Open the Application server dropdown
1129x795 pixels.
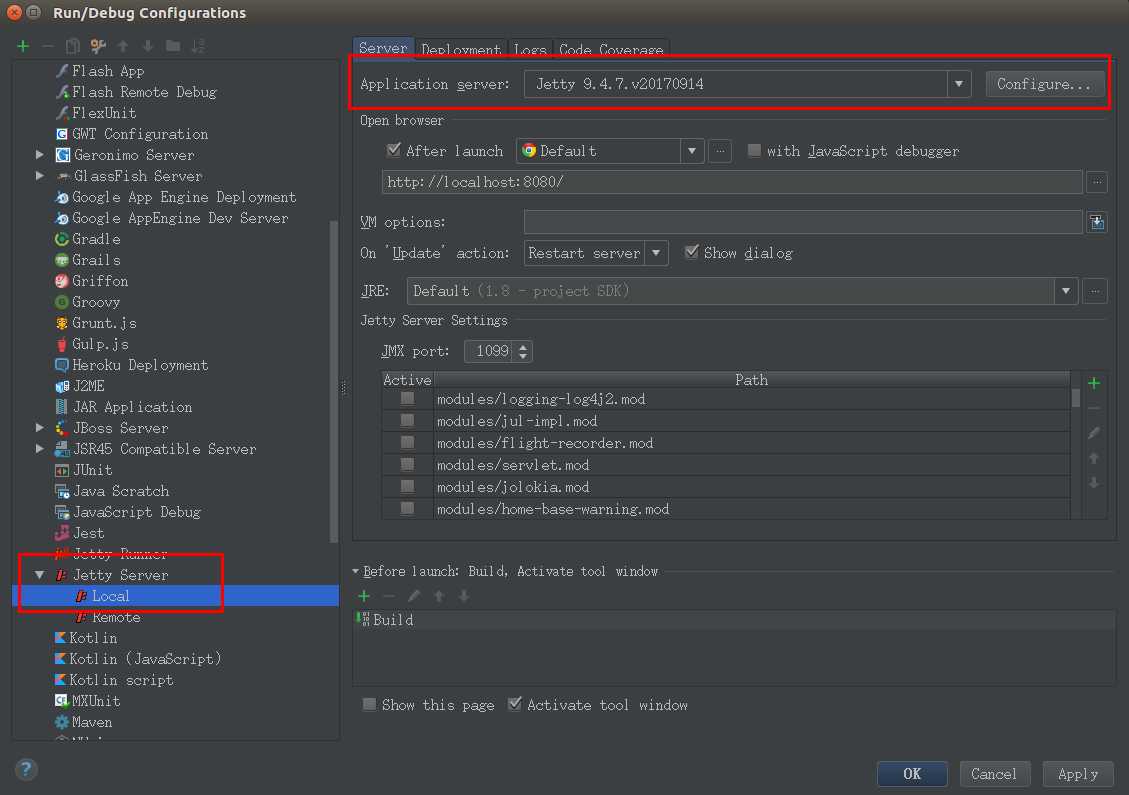(x=958, y=84)
